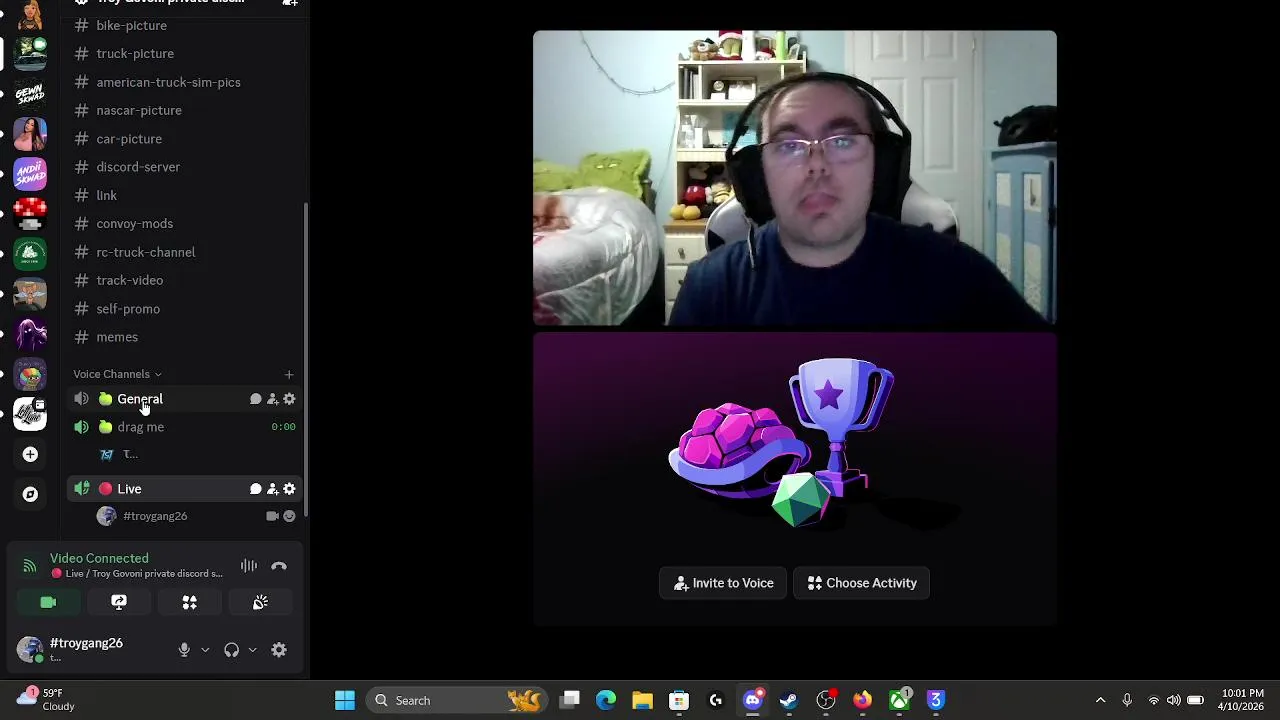This screenshot has height=720, width=1280.
Task: Open the link text channel
Action: (x=106, y=195)
